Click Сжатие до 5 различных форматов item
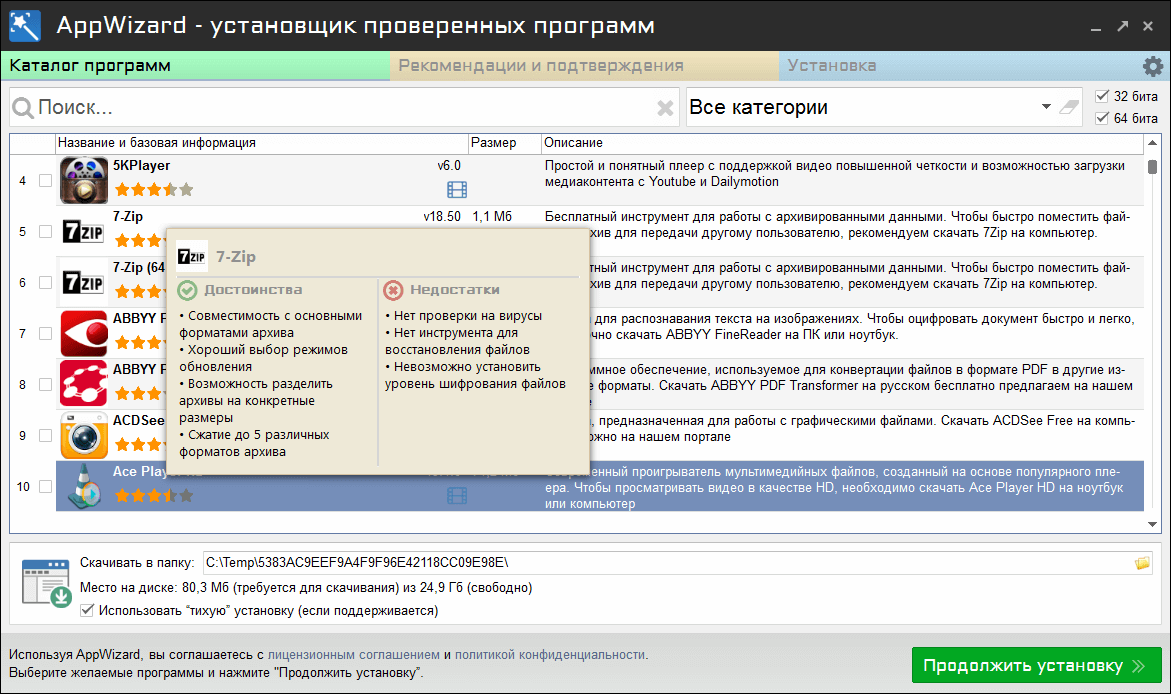 (x=254, y=443)
